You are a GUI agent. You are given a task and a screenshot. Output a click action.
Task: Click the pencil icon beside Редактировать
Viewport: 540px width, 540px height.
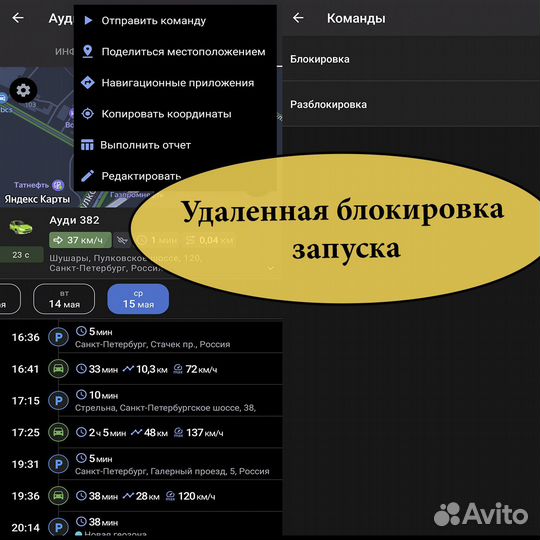(87, 176)
